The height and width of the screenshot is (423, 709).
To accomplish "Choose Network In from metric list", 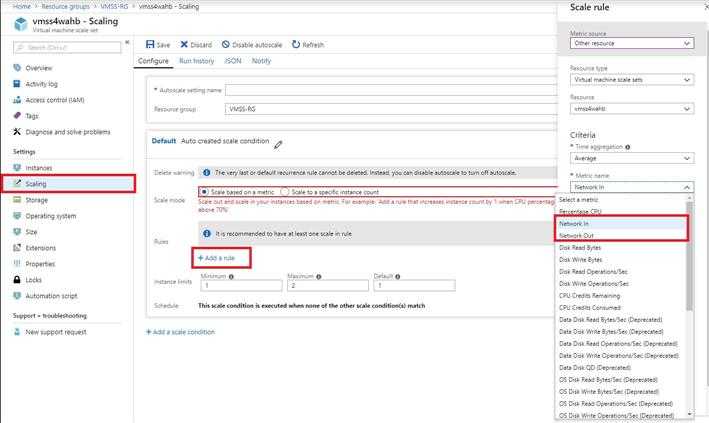I will [x=621, y=224].
